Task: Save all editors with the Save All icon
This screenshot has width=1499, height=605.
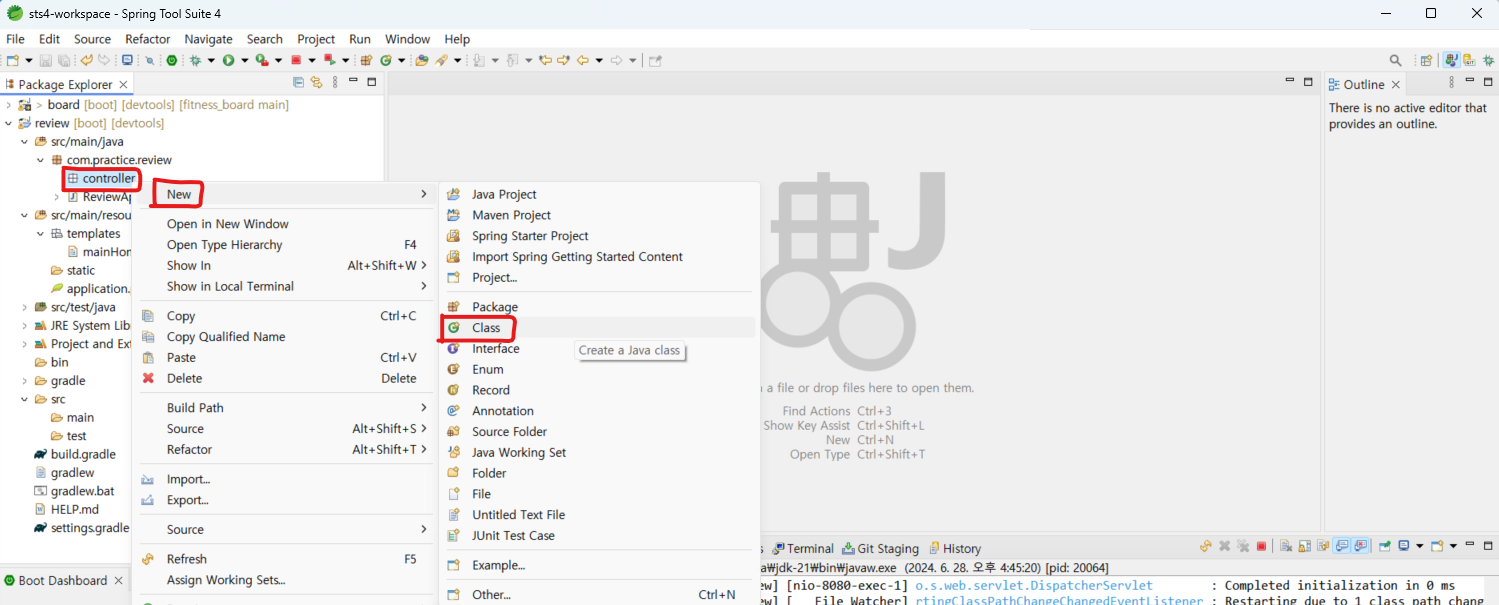Action: coord(64,59)
